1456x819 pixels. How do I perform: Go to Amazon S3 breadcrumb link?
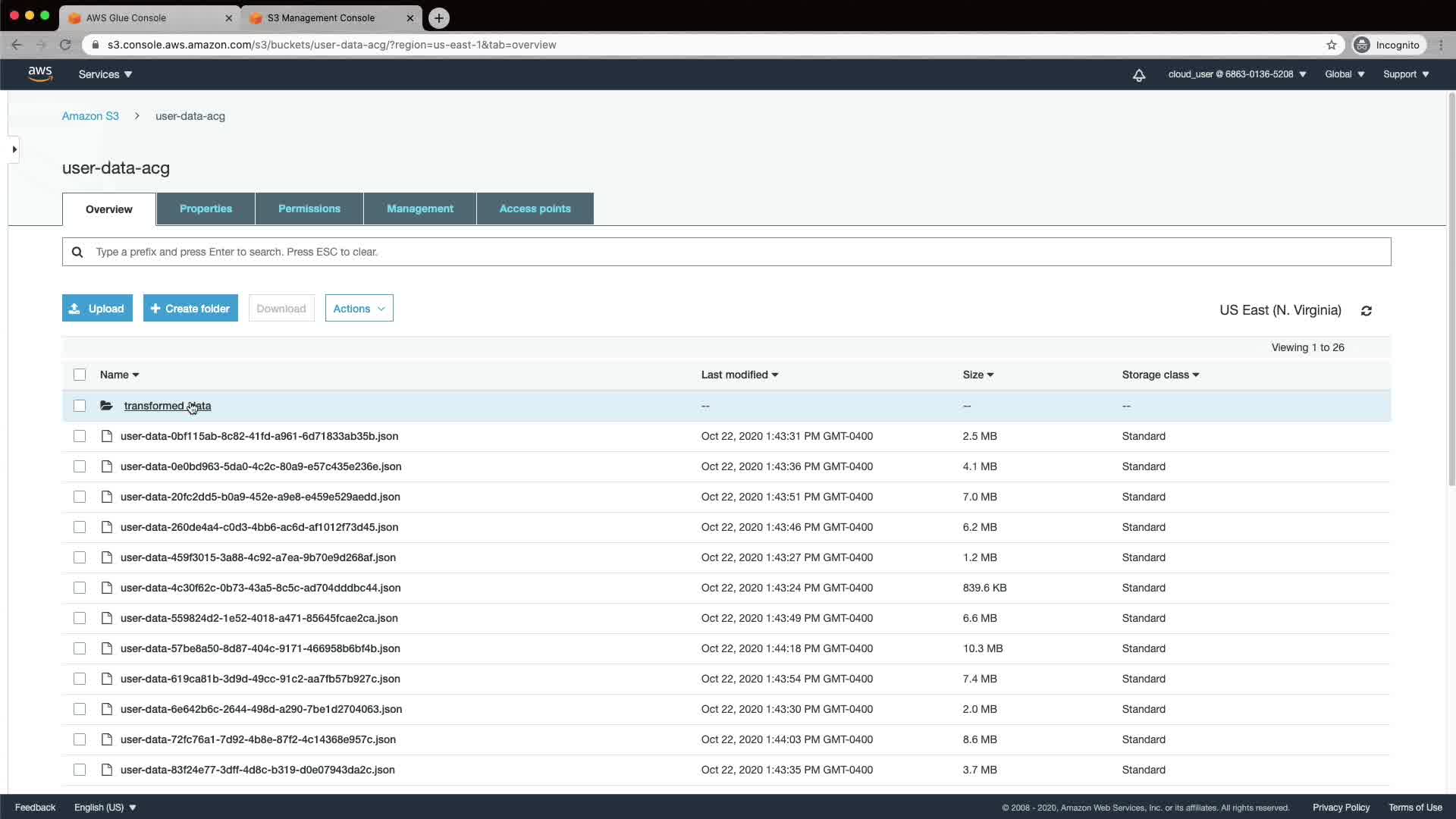point(90,116)
